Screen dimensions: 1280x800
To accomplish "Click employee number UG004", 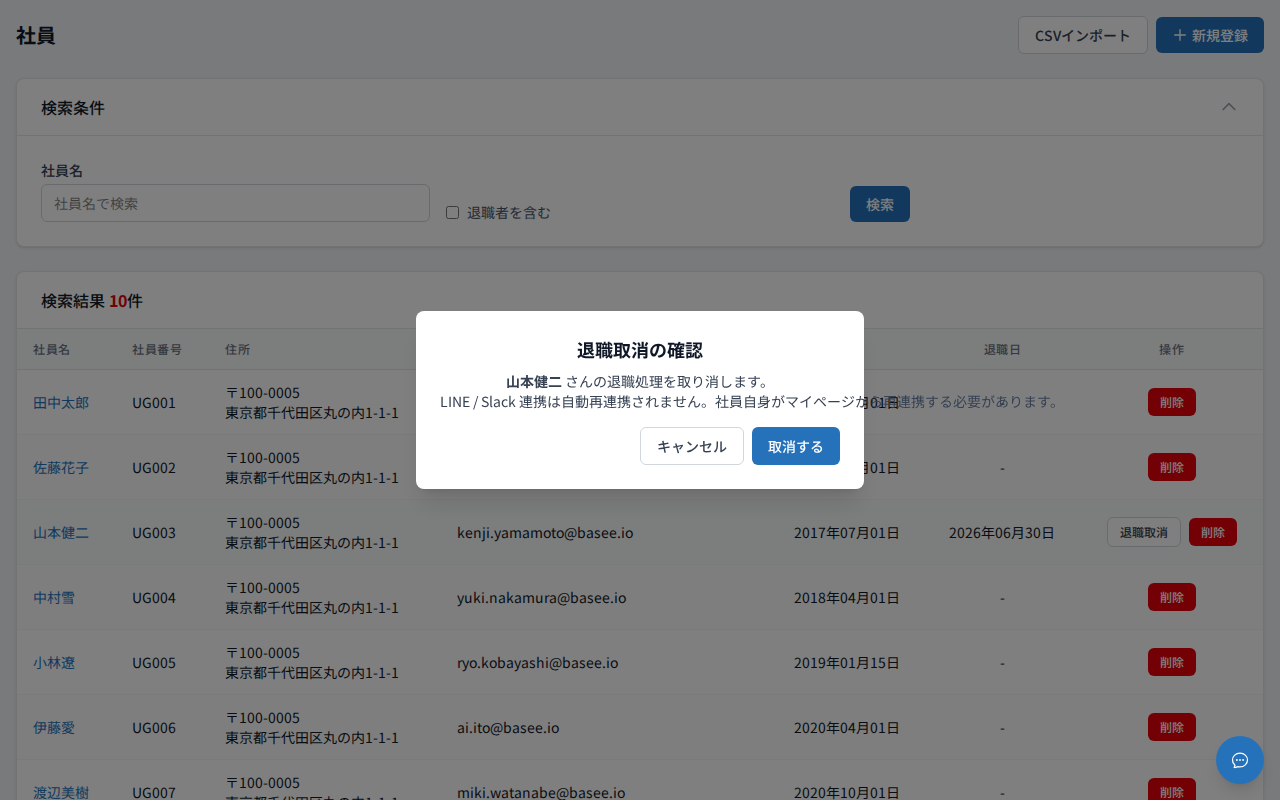I will click(x=154, y=598).
